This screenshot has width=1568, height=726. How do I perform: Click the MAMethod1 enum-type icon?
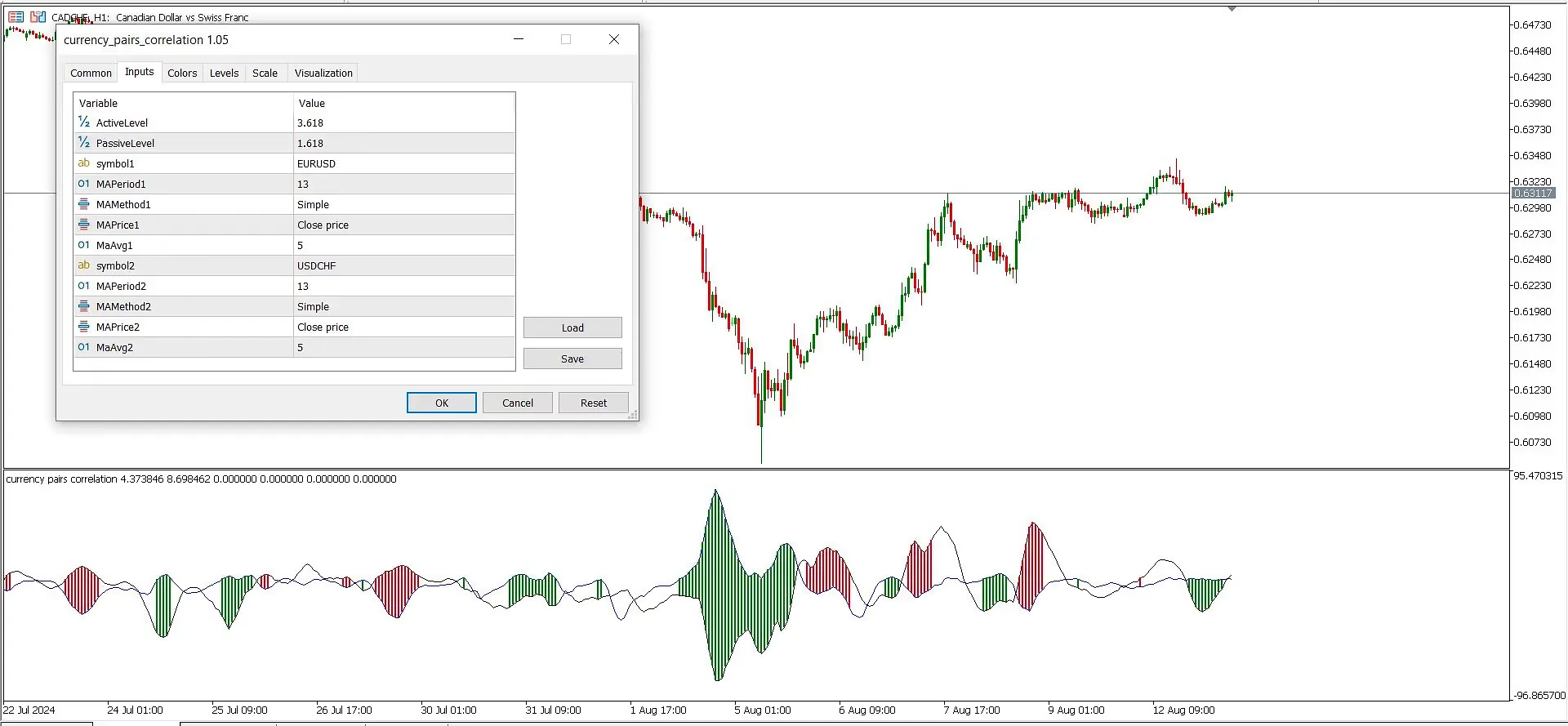(84, 204)
